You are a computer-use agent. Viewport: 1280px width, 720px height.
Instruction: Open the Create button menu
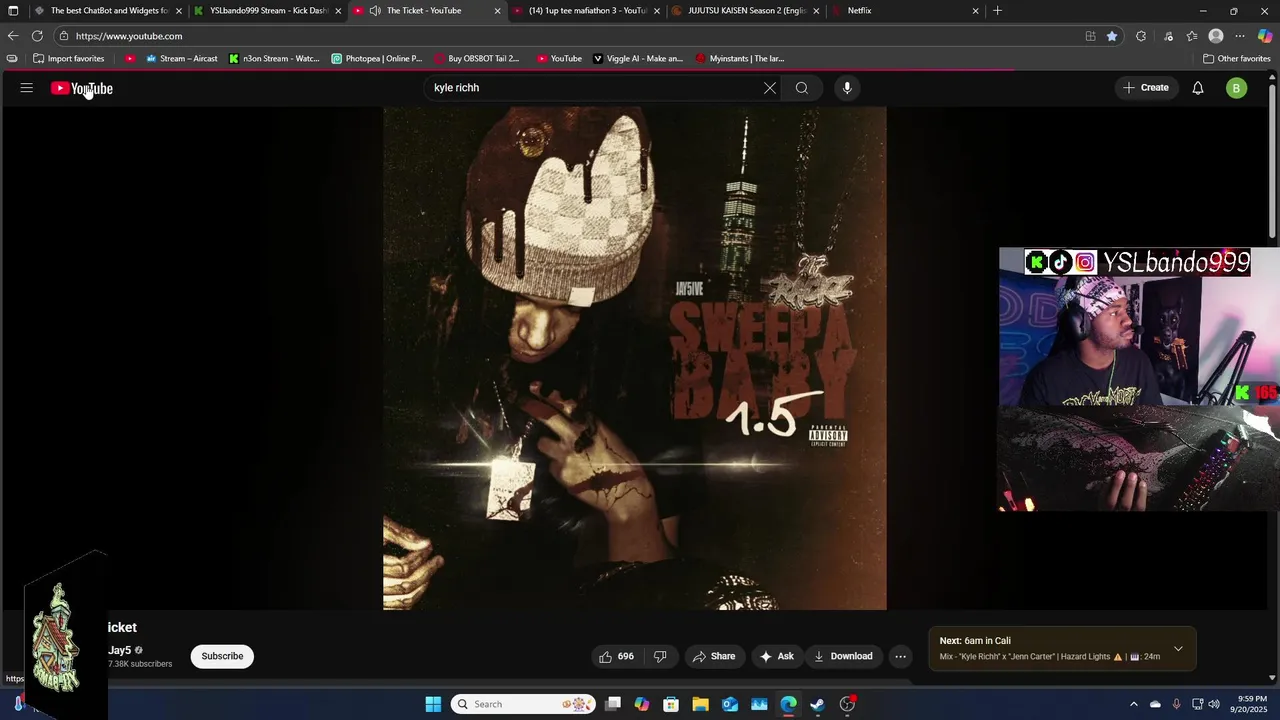(1146, 88)
